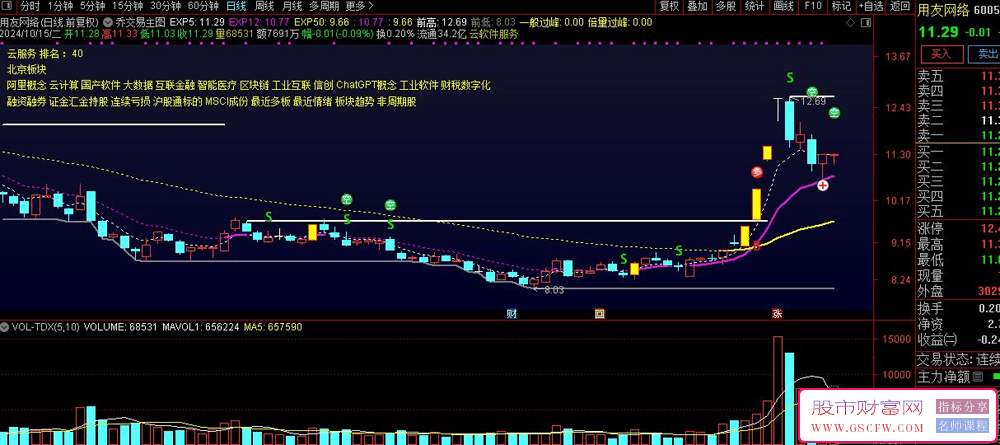The image size is (1000, 445).
Task: Click the diamond icon above the chart
Action: click(849, 23)
